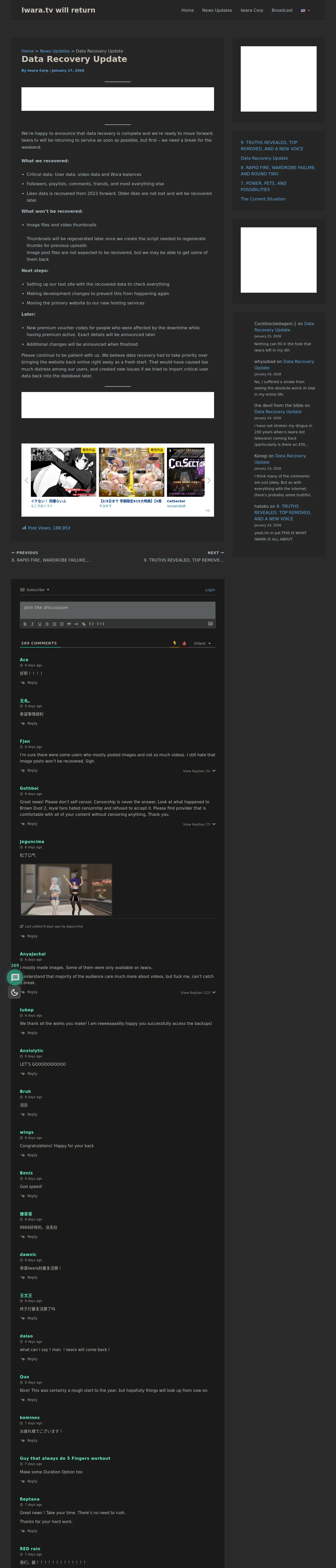Apply underline formatting in comment editor
Image resolution: width=336 pixels, height=1568 pixels.
(40, 624)
